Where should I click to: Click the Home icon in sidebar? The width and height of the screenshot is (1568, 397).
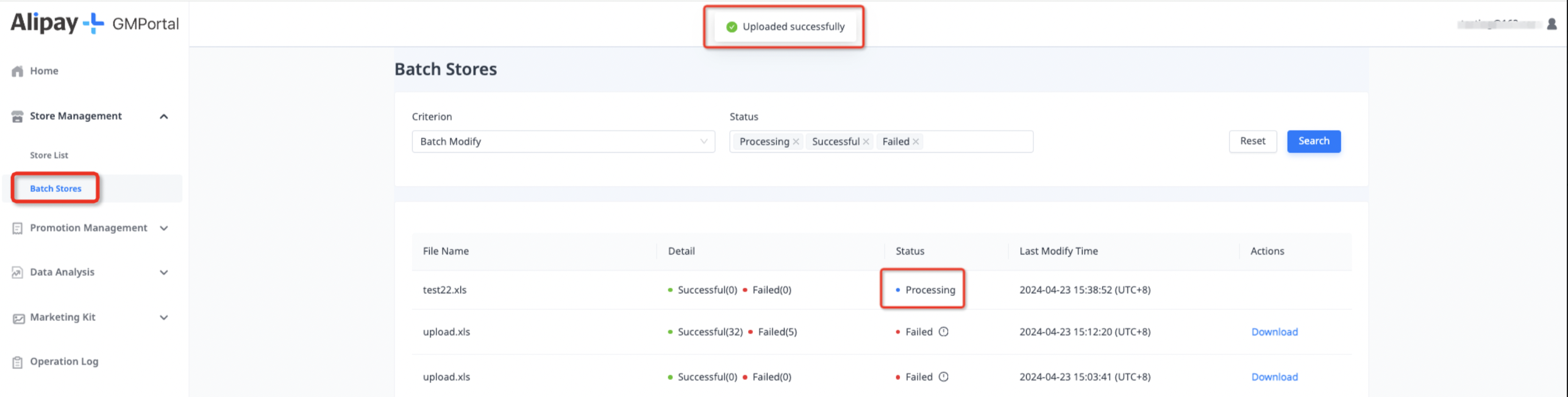pyautogui.click(x=18, y=71)
